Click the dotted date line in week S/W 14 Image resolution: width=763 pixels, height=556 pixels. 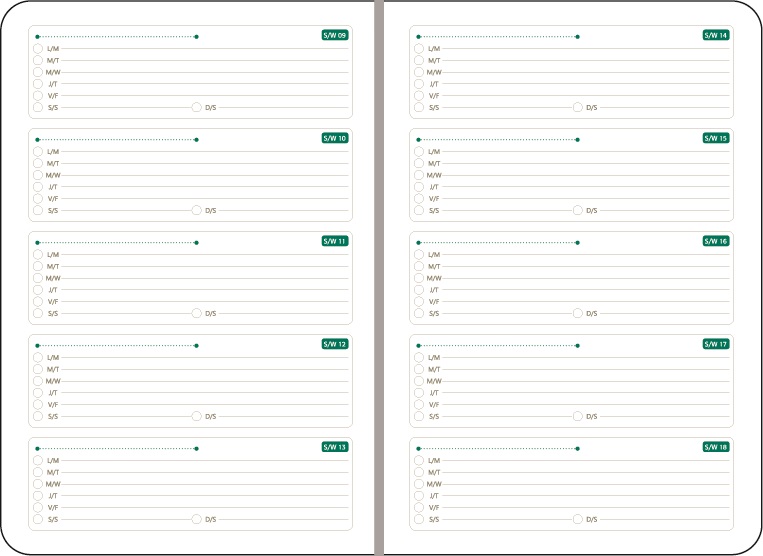498,36
